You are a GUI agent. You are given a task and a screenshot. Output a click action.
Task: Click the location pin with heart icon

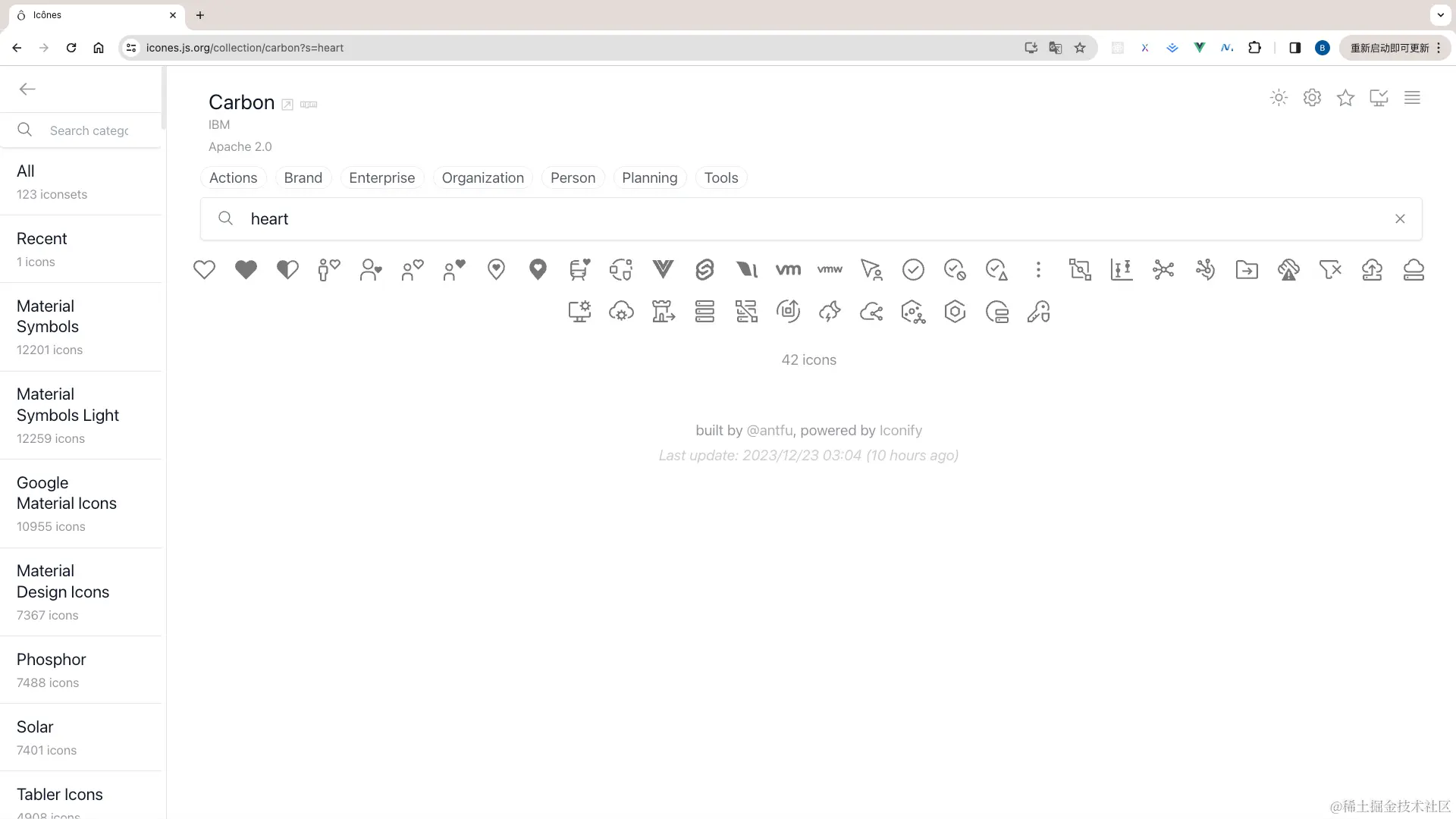click(496, 269)
